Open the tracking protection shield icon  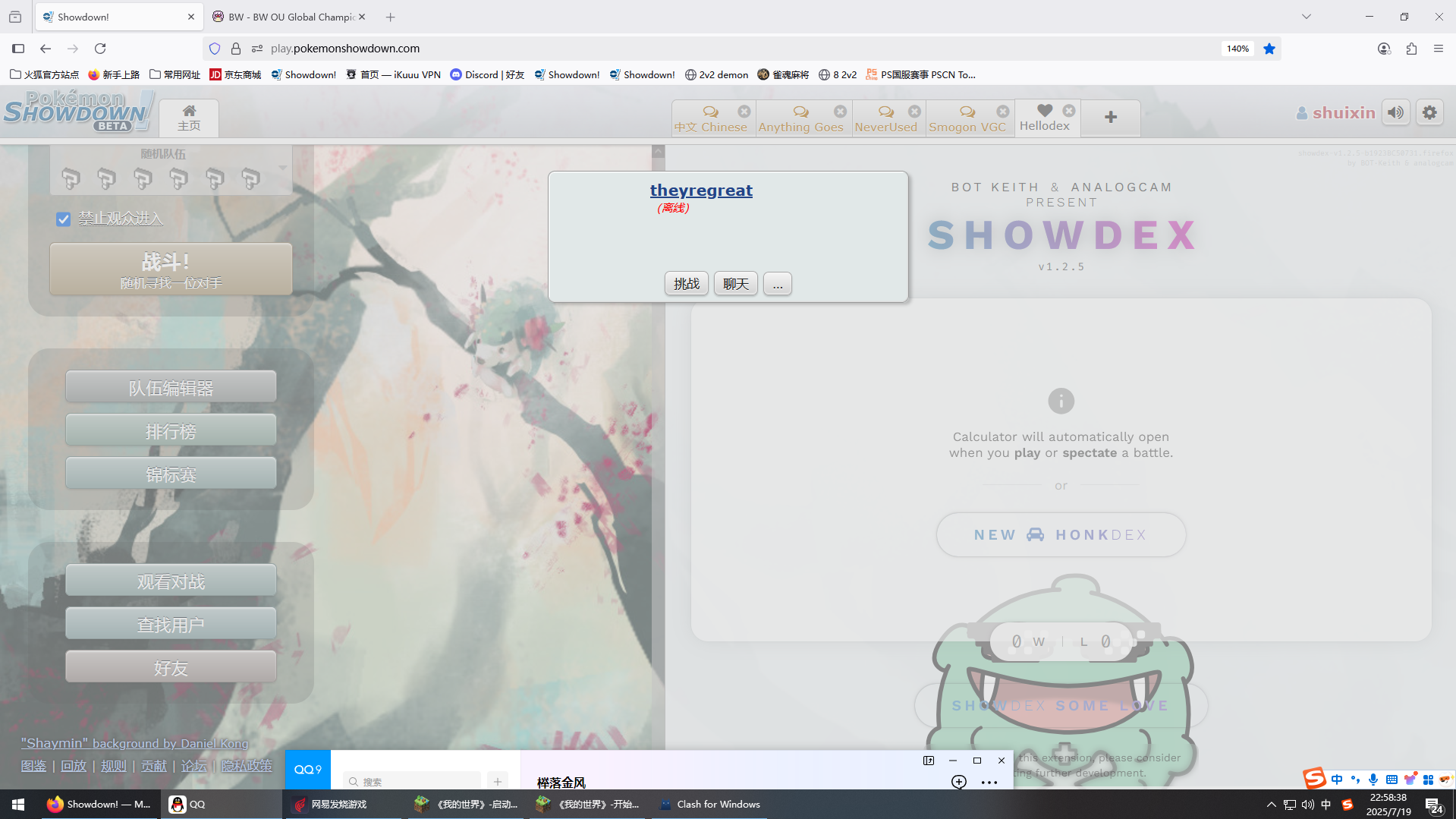click(x=215, y=49)
